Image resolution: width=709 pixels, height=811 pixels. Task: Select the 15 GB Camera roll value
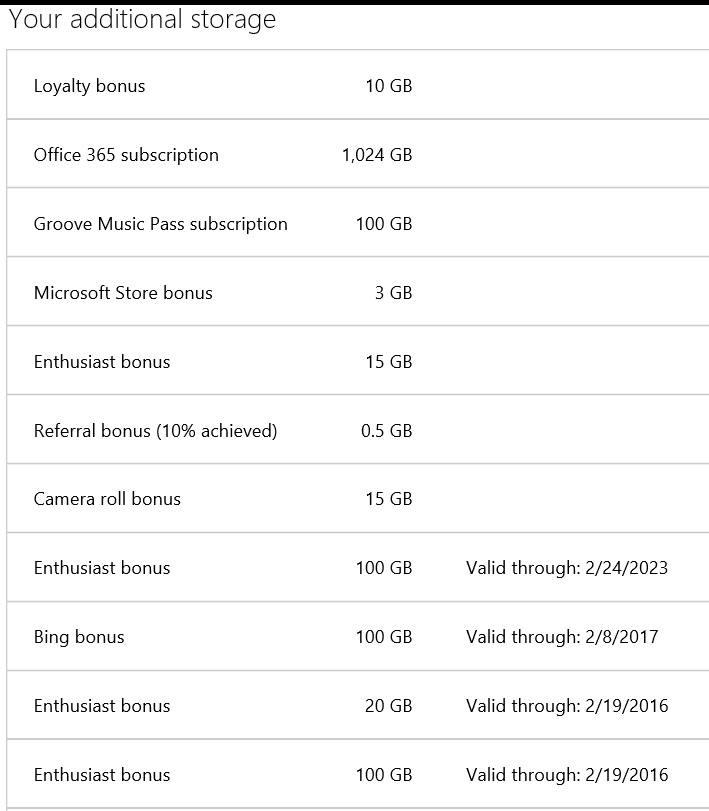tap(388, 499)
